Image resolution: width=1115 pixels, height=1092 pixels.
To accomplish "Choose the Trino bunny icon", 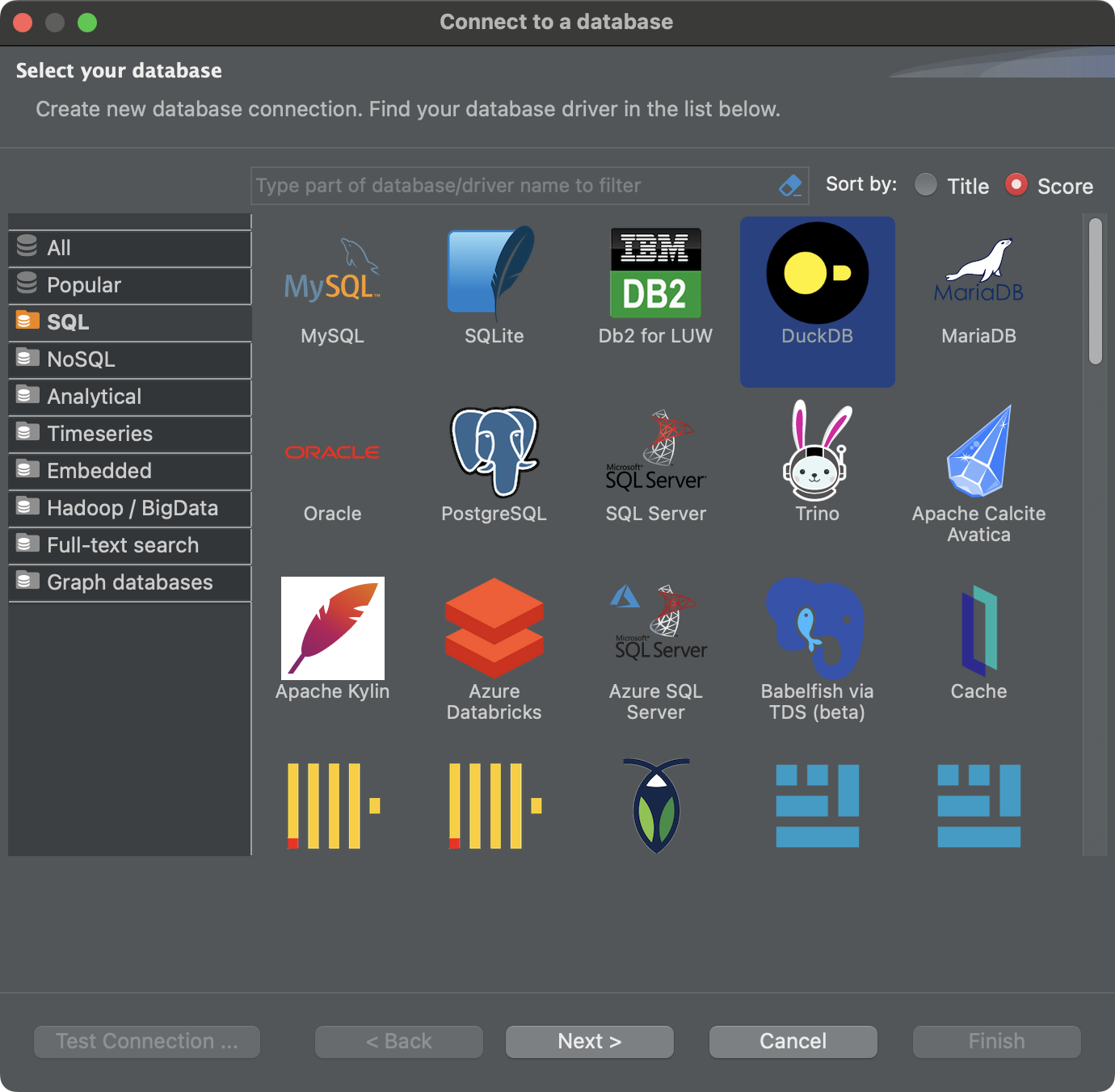I will point(817,451).
